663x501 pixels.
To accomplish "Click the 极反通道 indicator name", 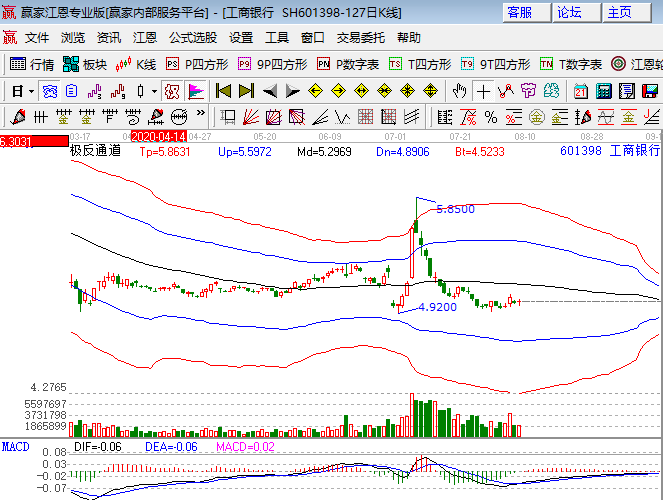I will (x=96, y=151).
